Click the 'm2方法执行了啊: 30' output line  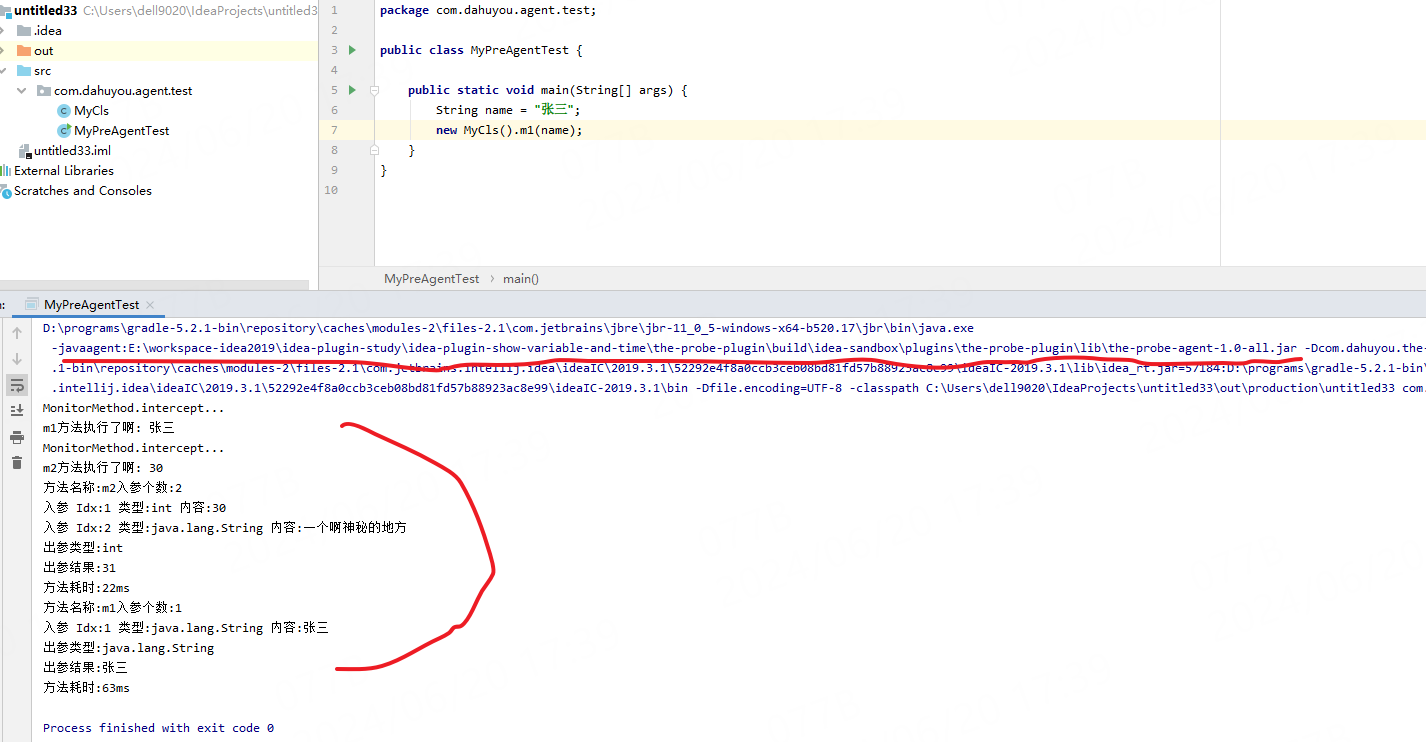(103, 468)
